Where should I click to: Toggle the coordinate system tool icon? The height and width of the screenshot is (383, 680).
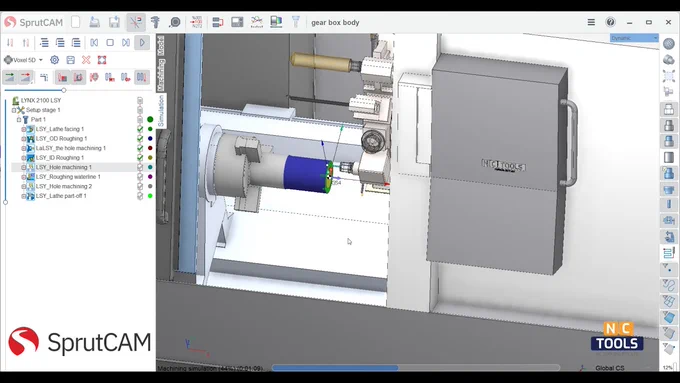(x=136, y=22)
